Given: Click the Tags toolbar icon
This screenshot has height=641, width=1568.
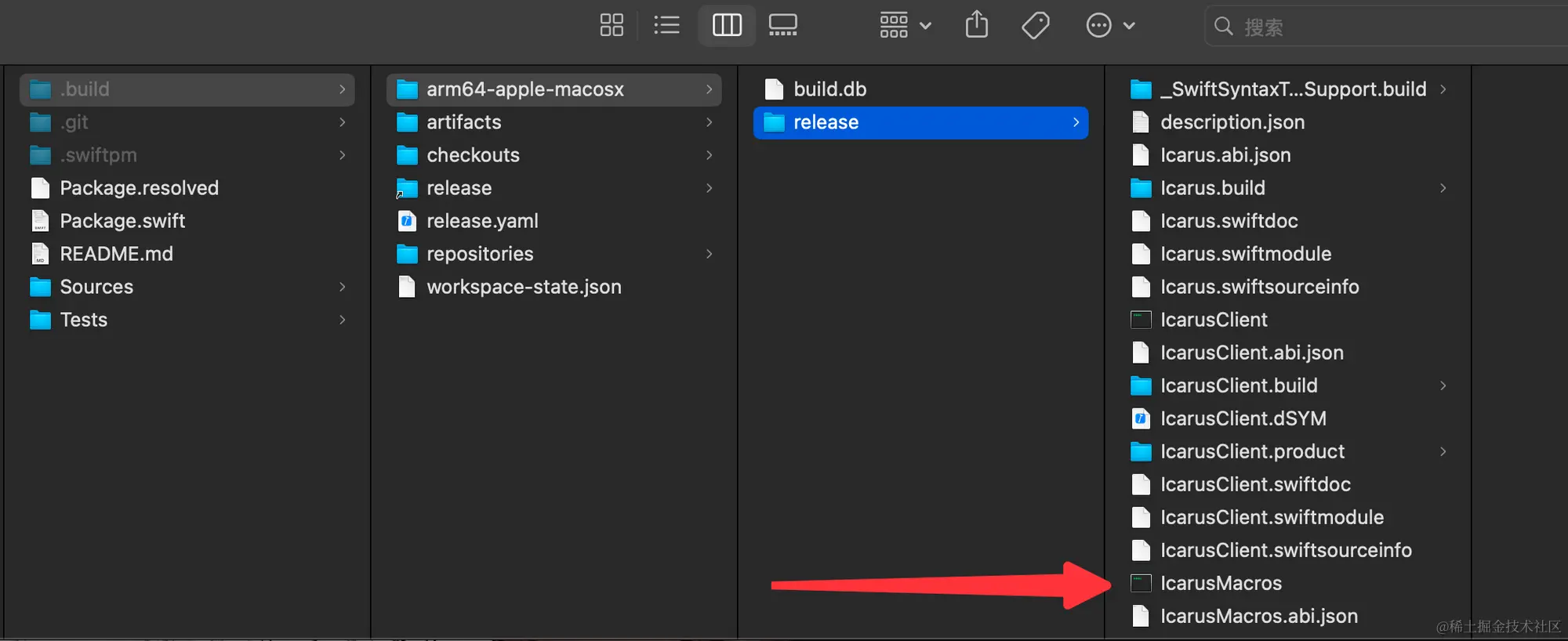Looking at the screenshot, I should click(1036, 25).
